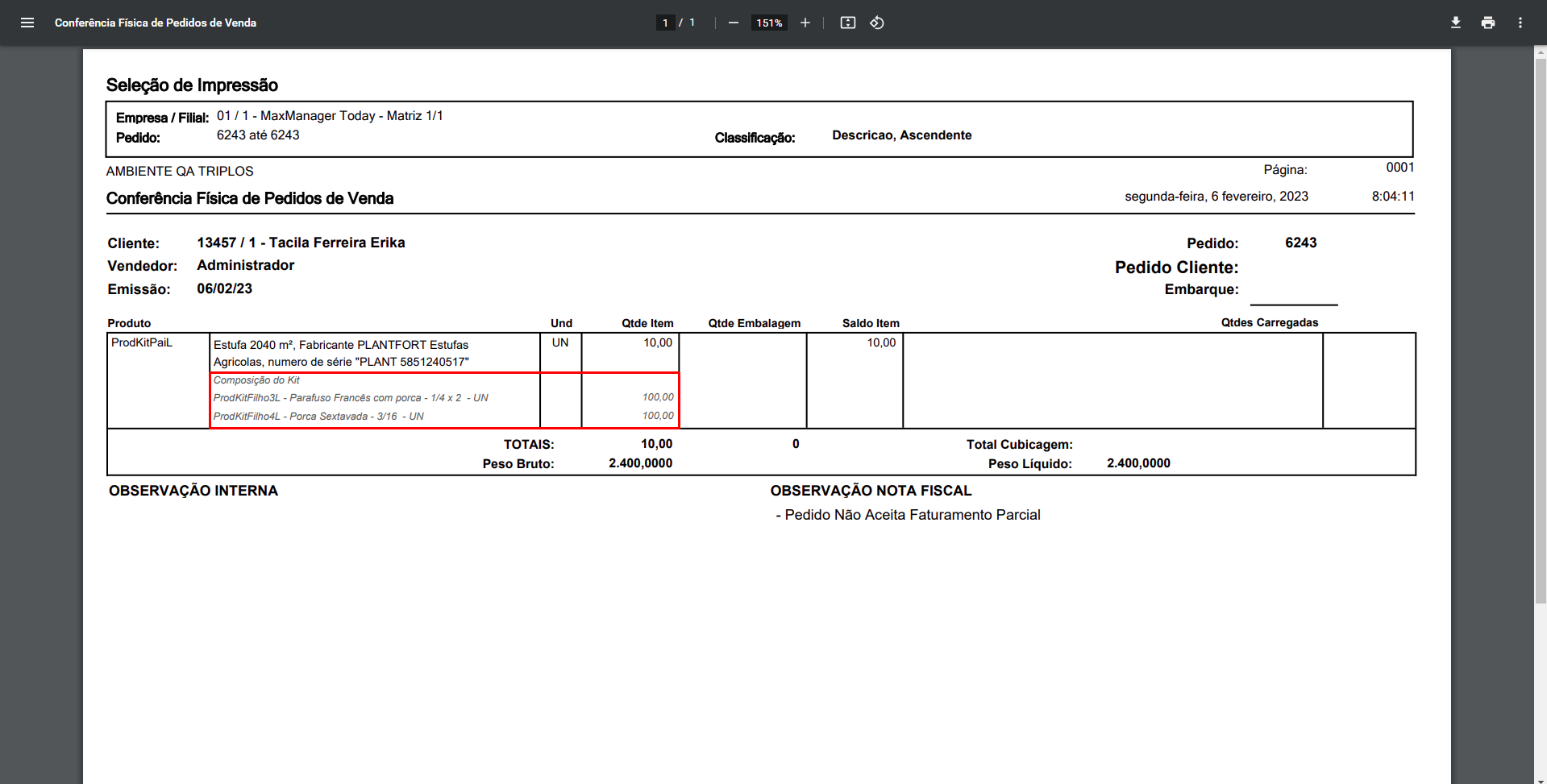Click Peso Líquido value '2.400,0000'

point(1138,463)
